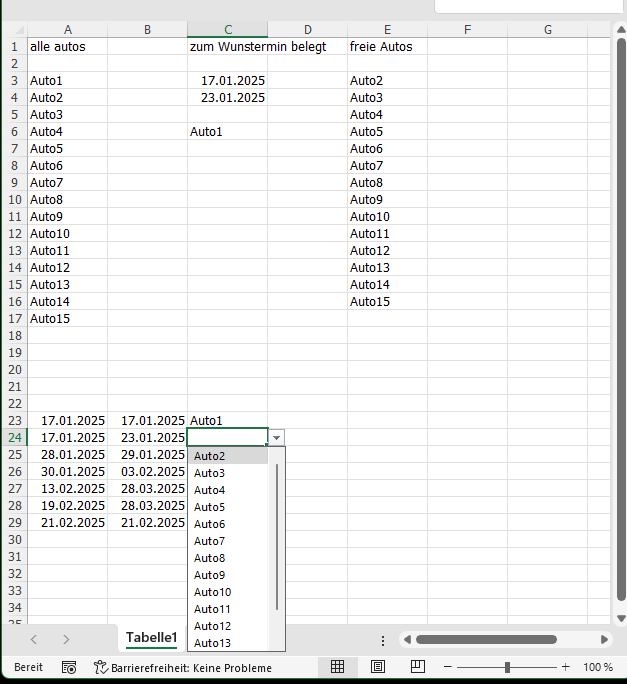Screen dimensions: 627x684
Task: Select column C header
Action: click(228, 30)
